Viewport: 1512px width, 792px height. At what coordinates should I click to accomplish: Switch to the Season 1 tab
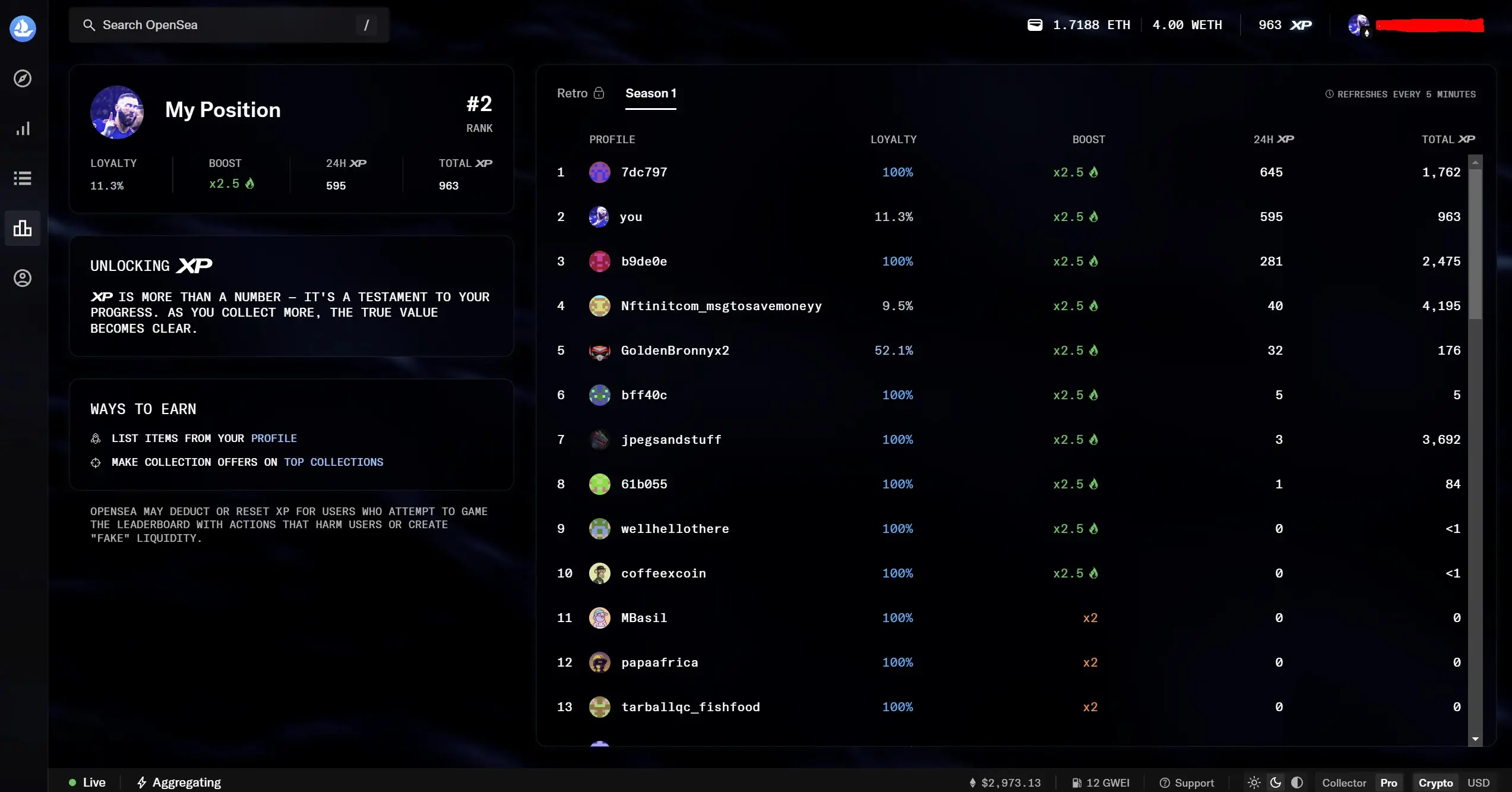[x=651, y=93]
